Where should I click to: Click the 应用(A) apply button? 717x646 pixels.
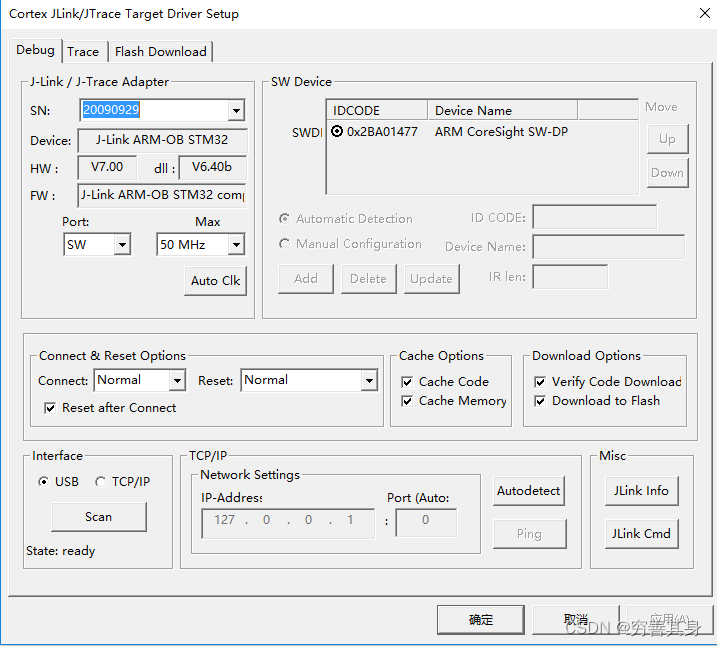(670, 620)
